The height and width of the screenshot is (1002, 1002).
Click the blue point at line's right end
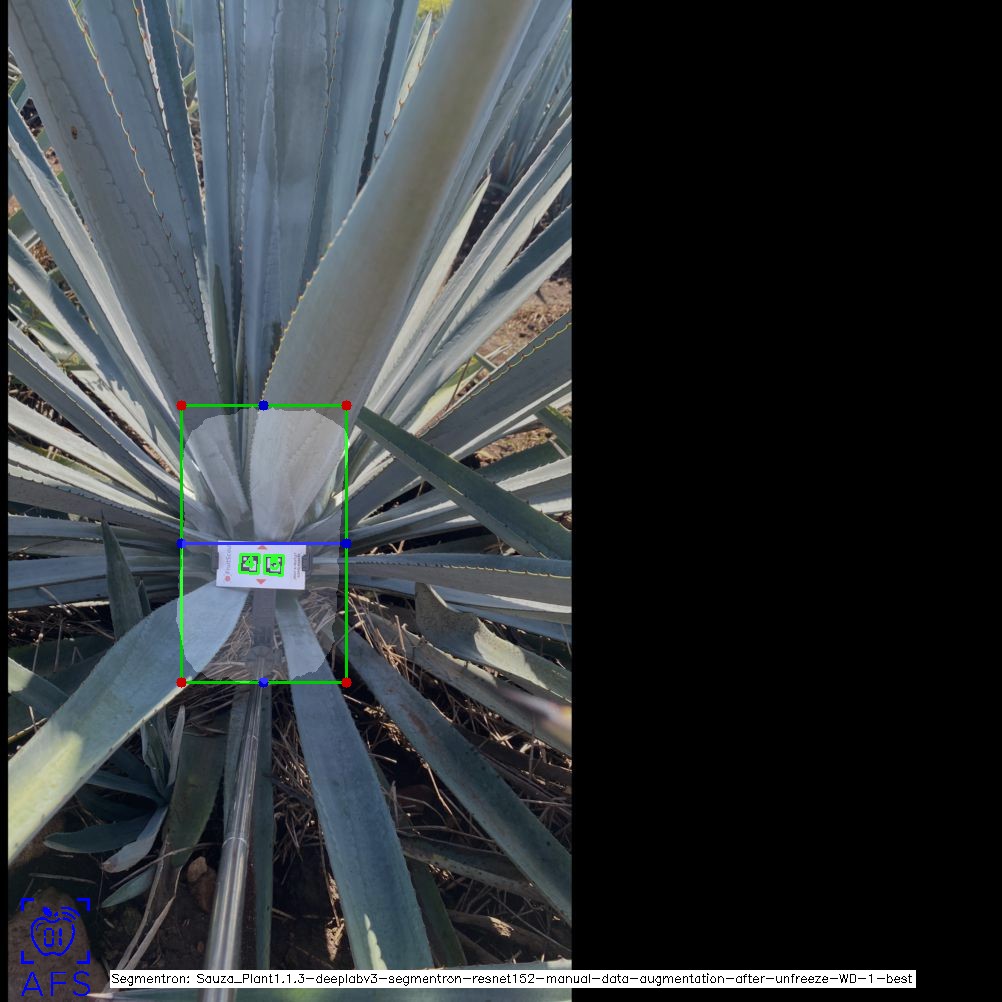(346, 543)
